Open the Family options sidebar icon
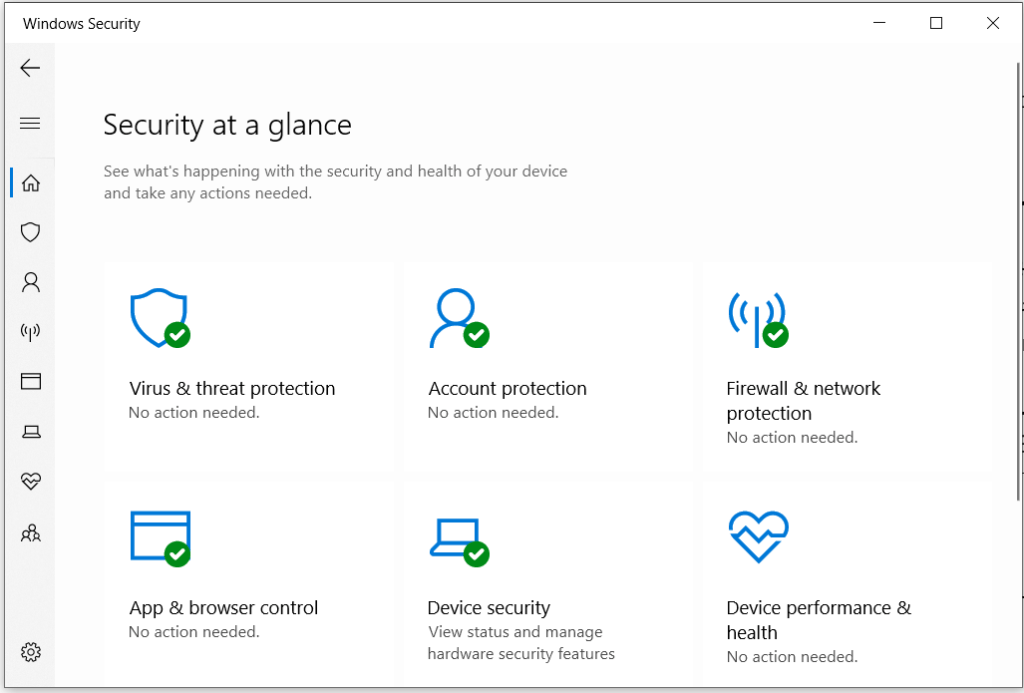The width and height of the screenshot is (1024, 693). (x=30, y=532)
